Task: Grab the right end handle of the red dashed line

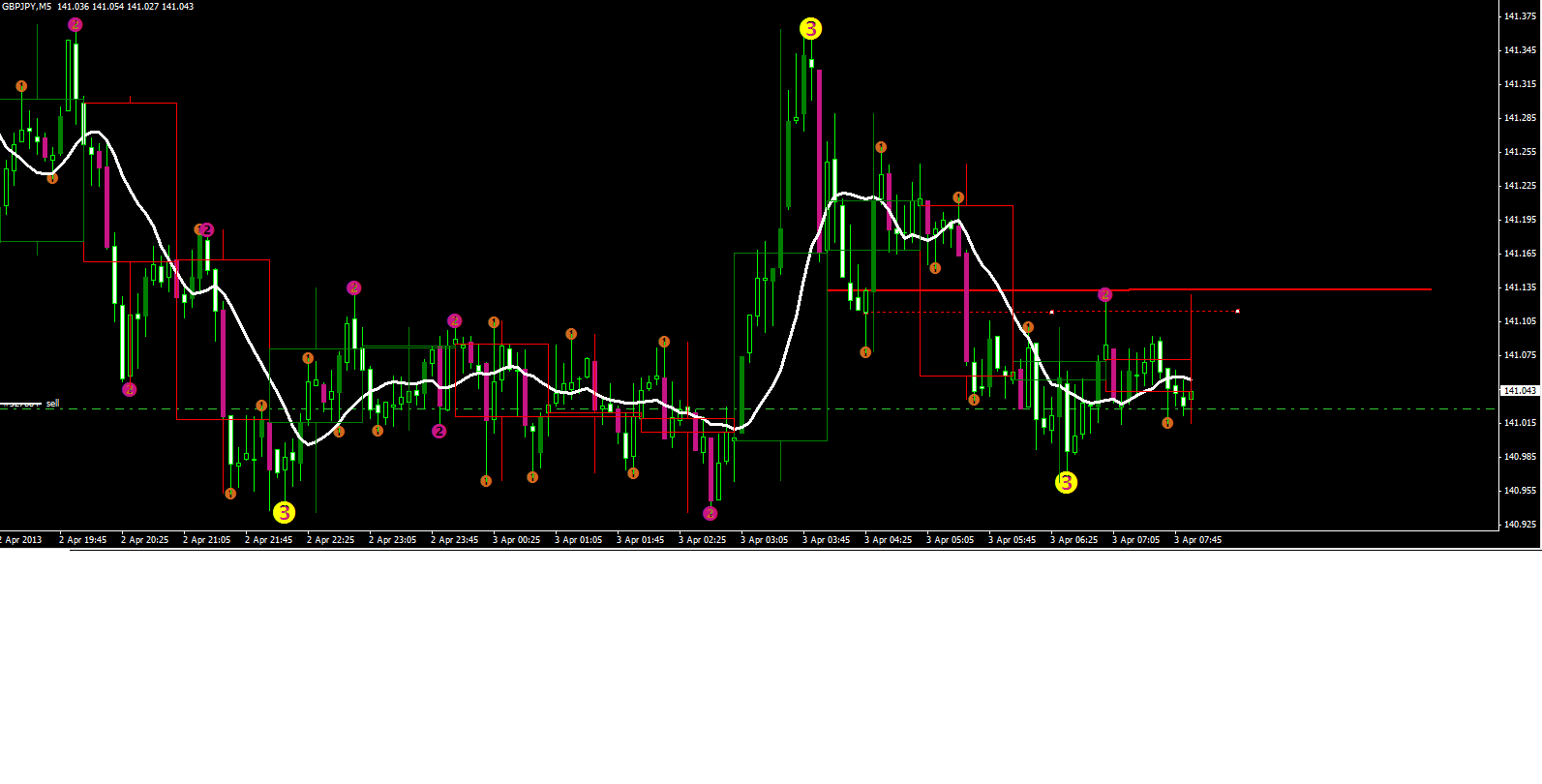Action: (x=1237, y=311)
